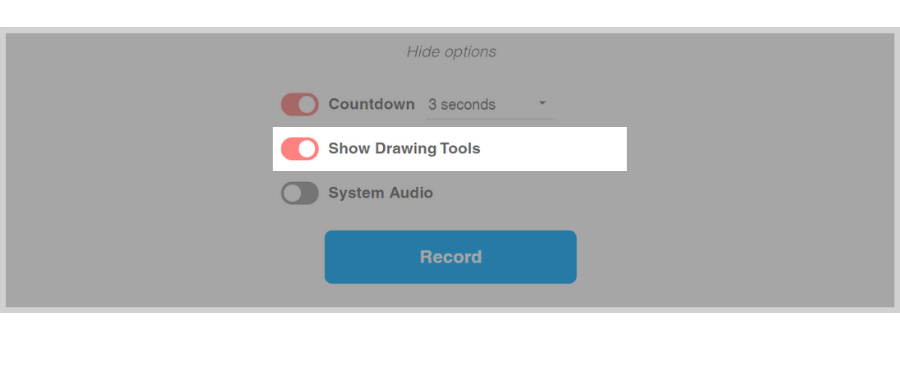Select the highlighted Show Drawing Tools row

pos(449,149)
